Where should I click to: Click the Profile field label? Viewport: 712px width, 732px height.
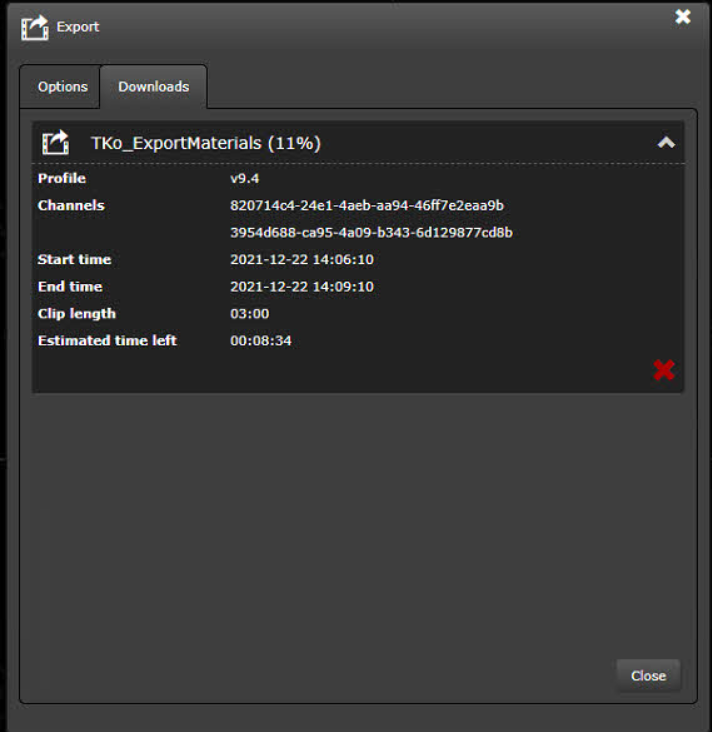point(62,179)
